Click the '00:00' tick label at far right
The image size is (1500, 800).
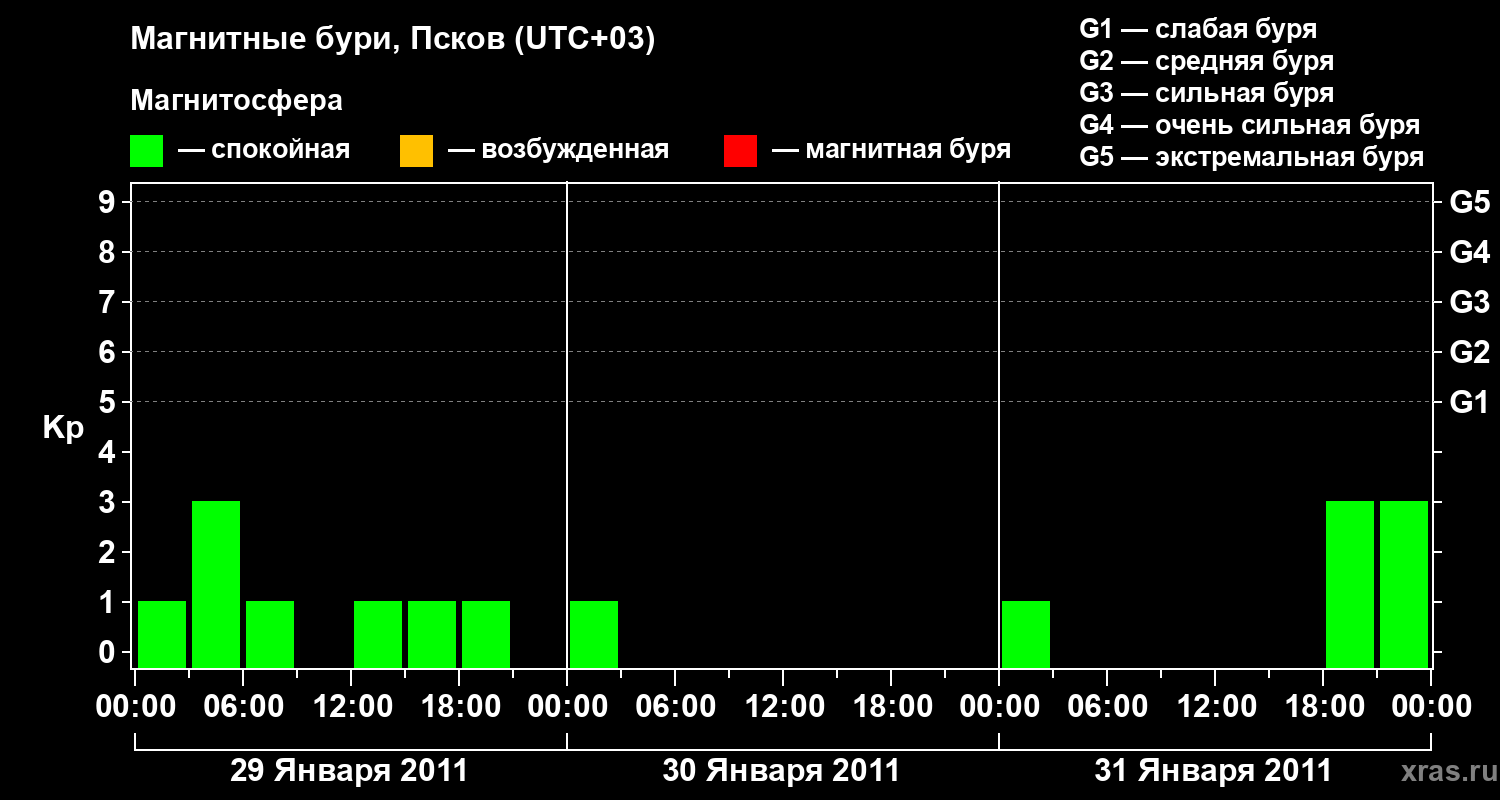(x=1431, y=707)
